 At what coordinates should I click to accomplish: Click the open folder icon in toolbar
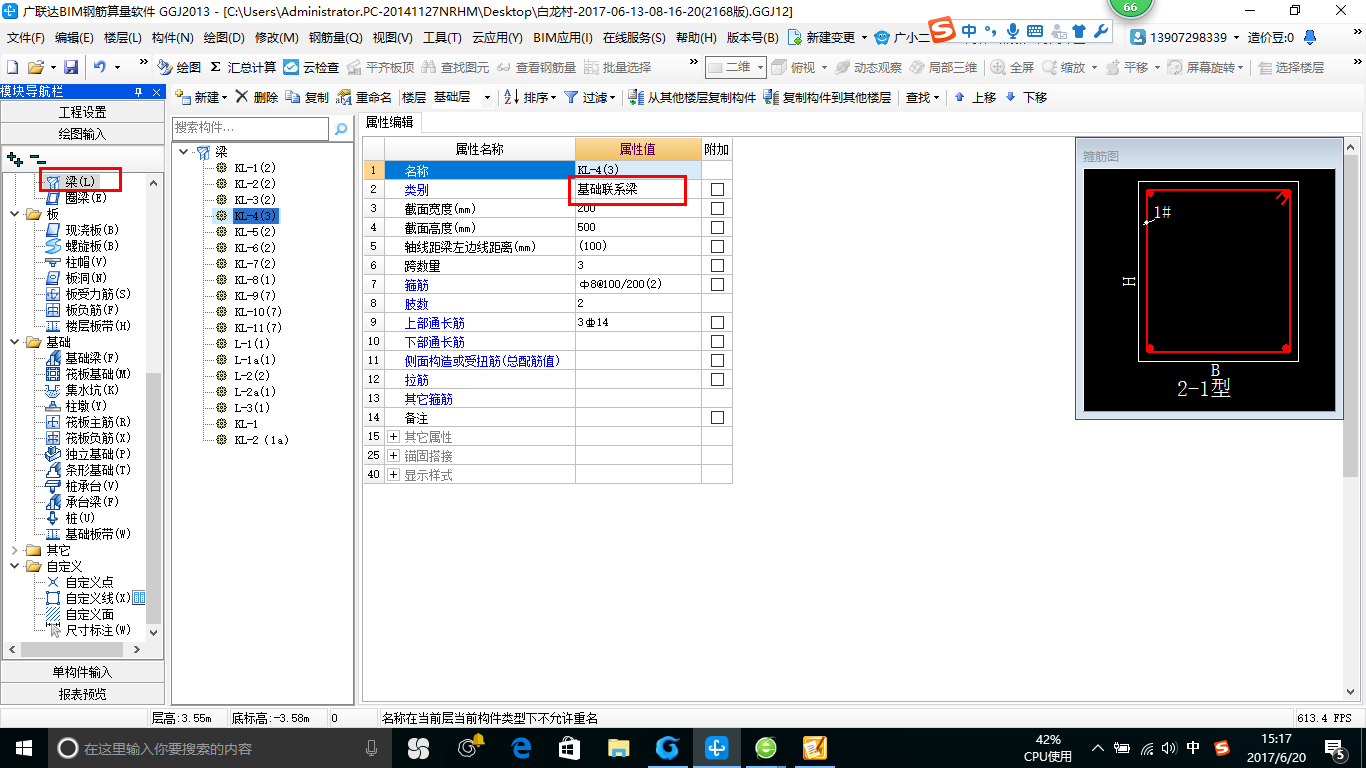[x=35, y=67]
